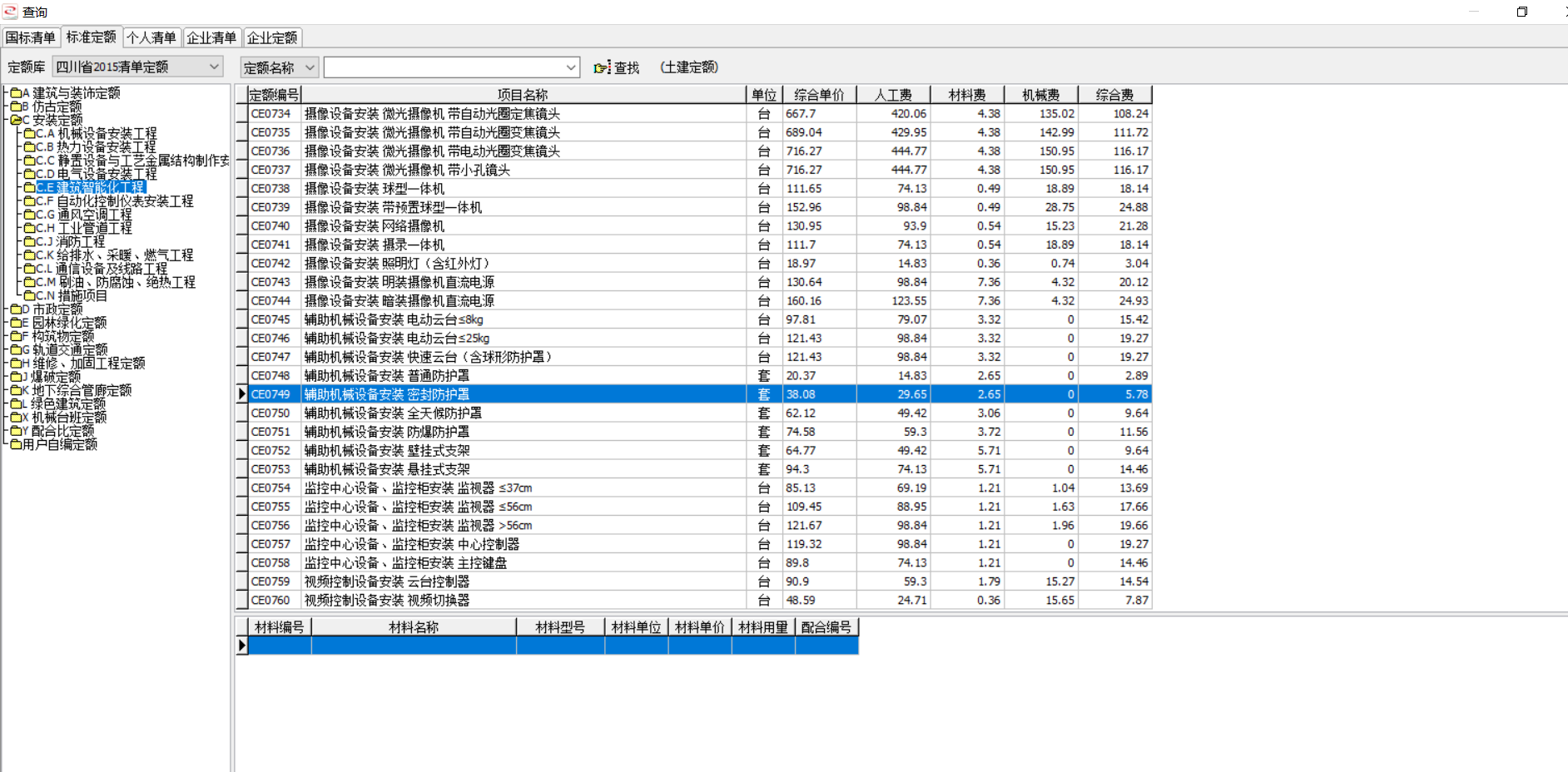Select row CE0745 电动云台≤8kg

700,319
